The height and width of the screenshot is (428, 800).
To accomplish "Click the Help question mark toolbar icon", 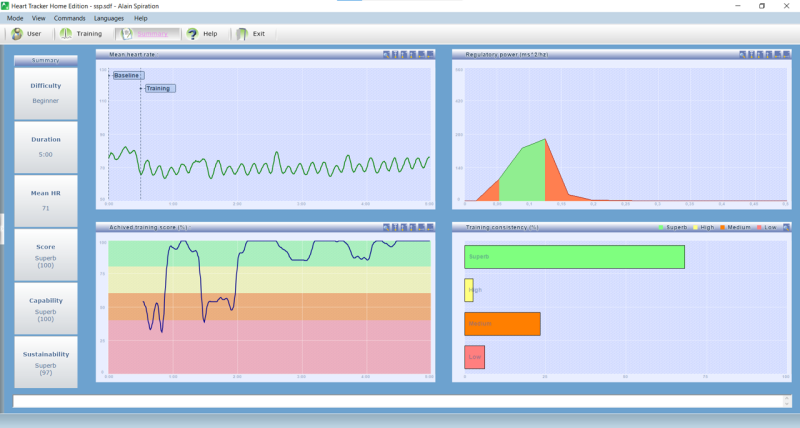I will 192,34.
